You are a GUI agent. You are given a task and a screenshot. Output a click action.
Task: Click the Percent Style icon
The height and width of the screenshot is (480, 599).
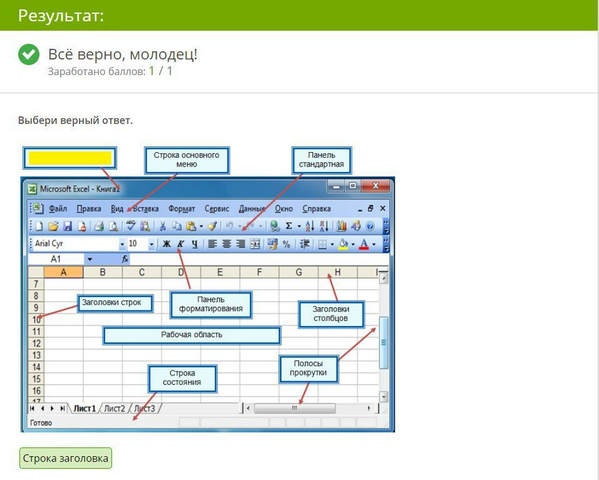(x=286, y=244)
